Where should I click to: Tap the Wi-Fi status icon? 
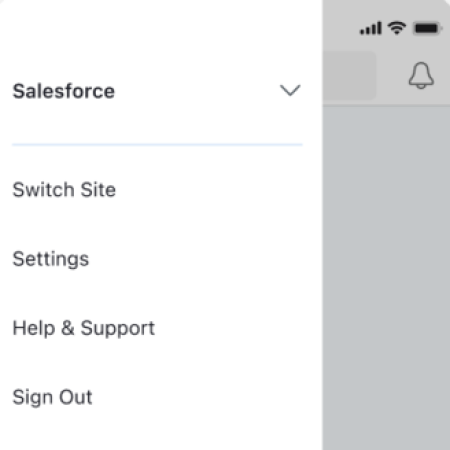pyautogui.click(x=396, y=28)
